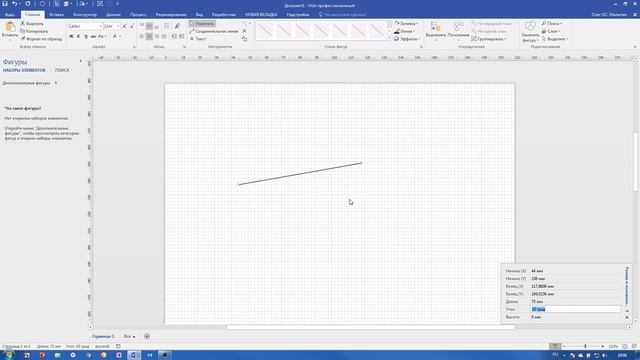Viewport: 640px width, 360px height.
Task: Click the zoom slider handle
Action: (585, 346)
